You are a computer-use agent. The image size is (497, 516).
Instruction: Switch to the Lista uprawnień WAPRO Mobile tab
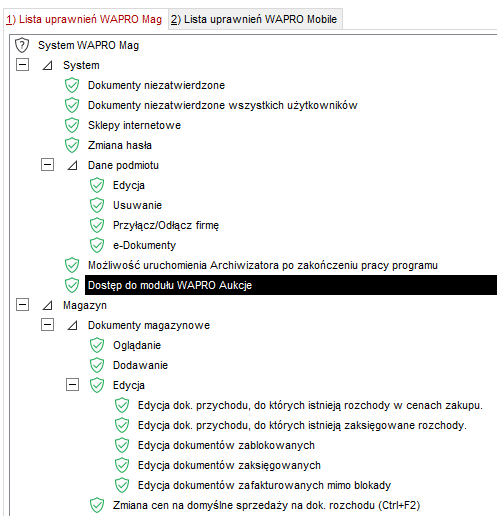tap(254, 19)
